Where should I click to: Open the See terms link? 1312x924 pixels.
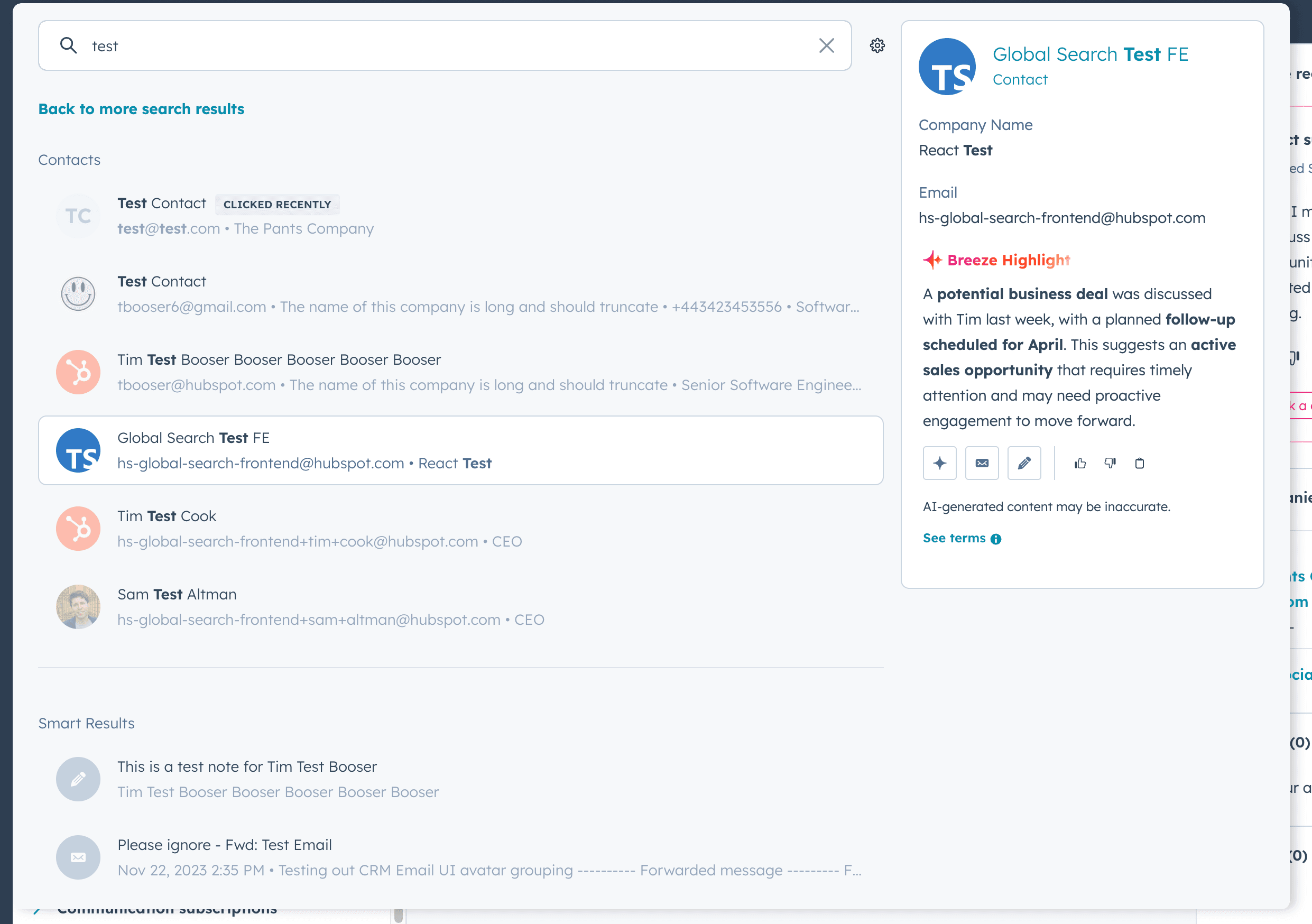(x=953, y=538)
